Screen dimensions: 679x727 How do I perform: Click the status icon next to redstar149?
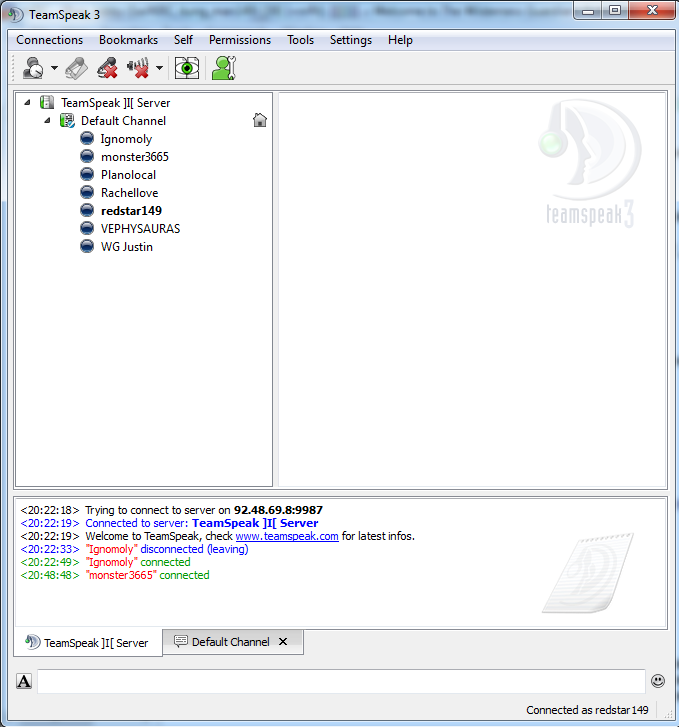(87, 210)
